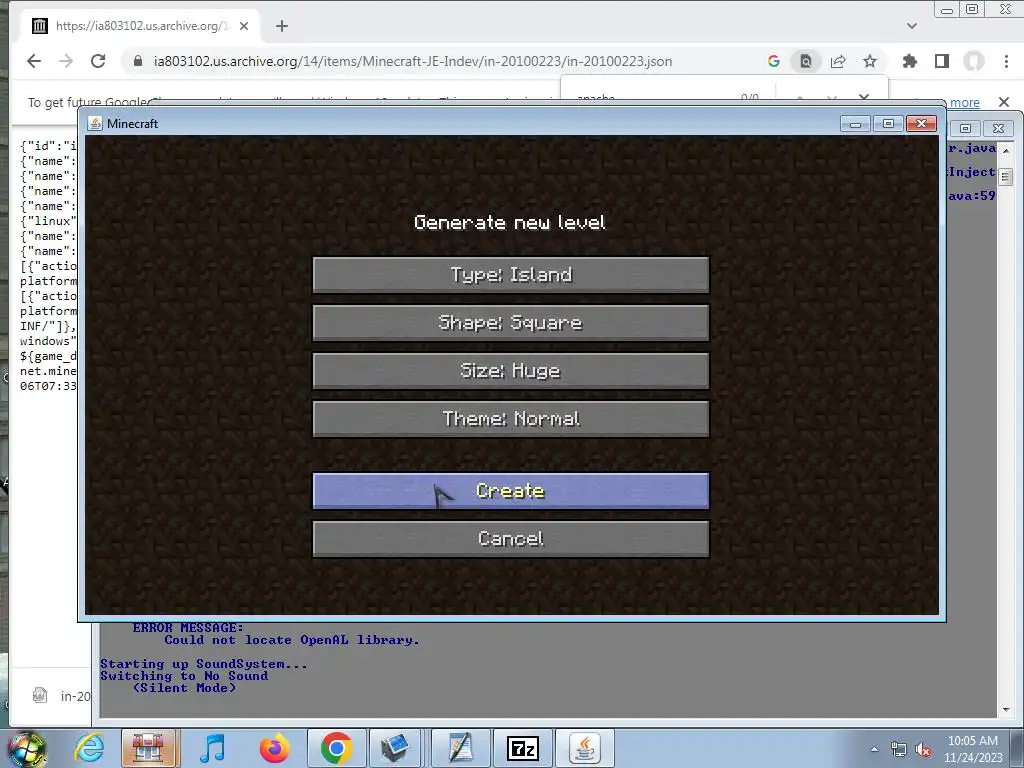Dismiss the Chrome notification bar
The height and width of the screenshot is (768, 1024).
(1004, 102)
